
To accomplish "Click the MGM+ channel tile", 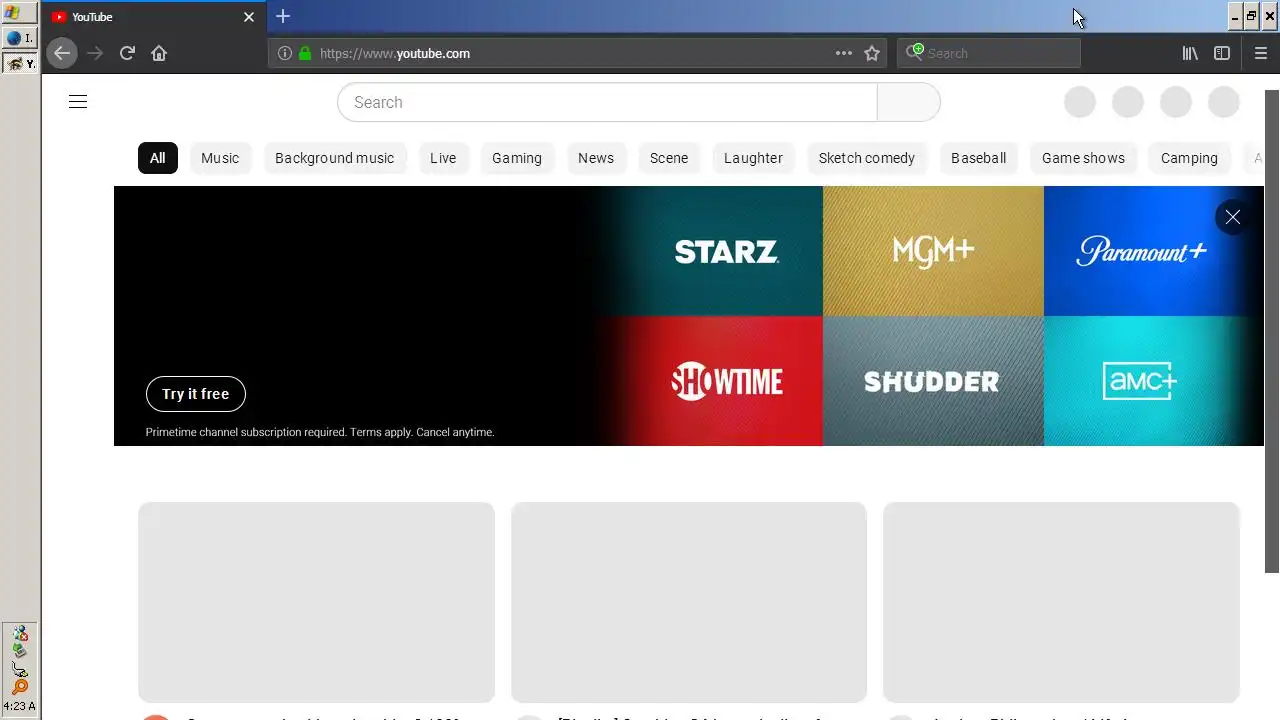I will (933, 251).
